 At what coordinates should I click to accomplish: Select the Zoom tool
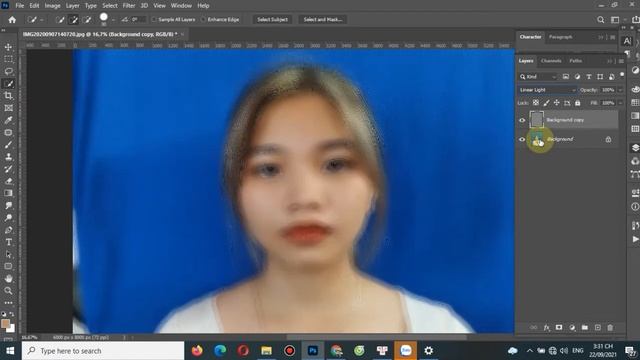(8, 291)
